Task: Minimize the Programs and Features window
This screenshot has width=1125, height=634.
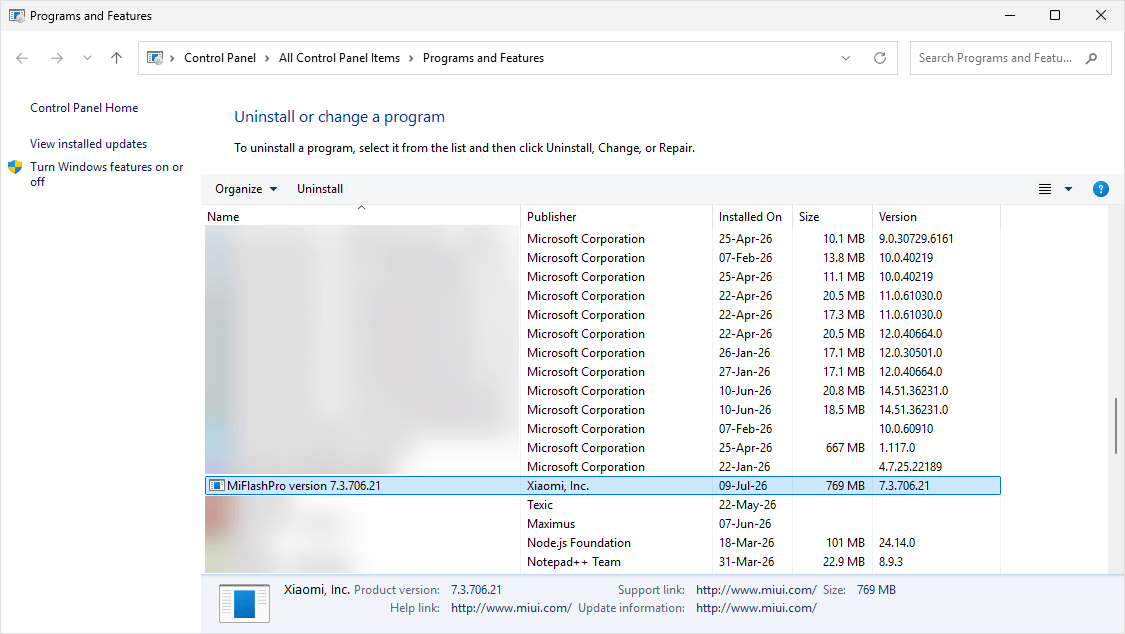Action: coord(1009,15)
